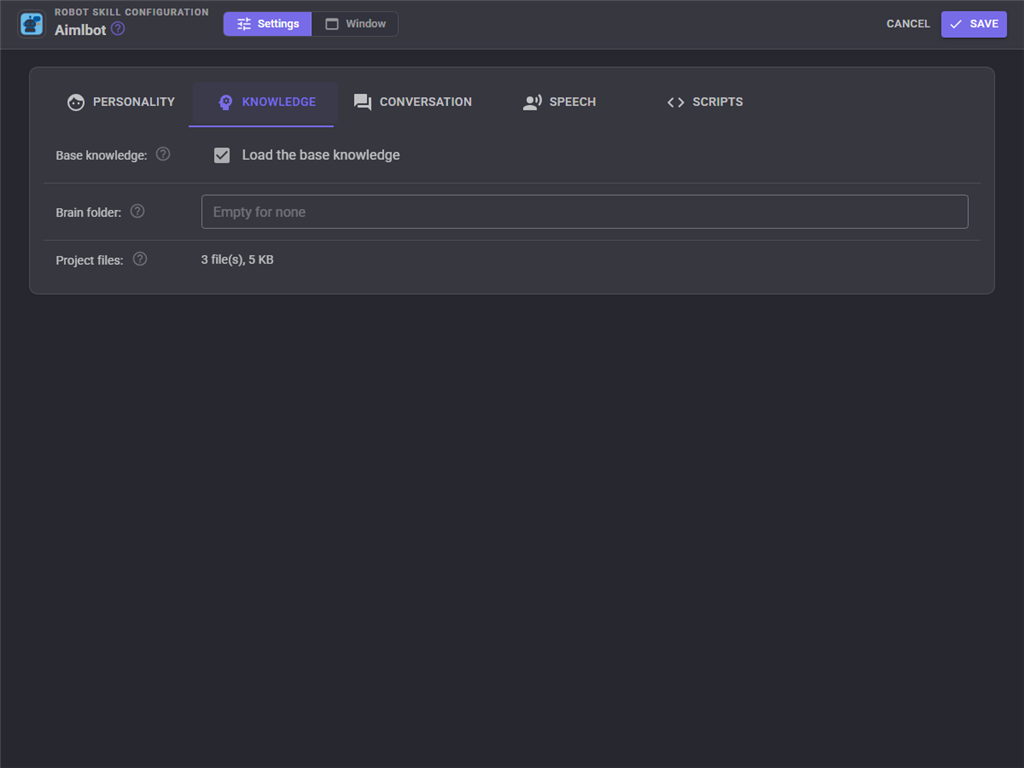Open help next to Aimlbot title
Screen dimensions: 1024x768
(x=118, y=29)
